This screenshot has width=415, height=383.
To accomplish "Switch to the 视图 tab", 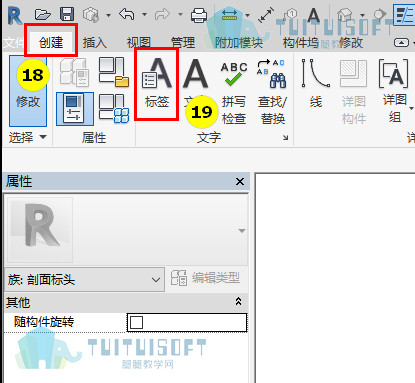I will click(139, 43).
